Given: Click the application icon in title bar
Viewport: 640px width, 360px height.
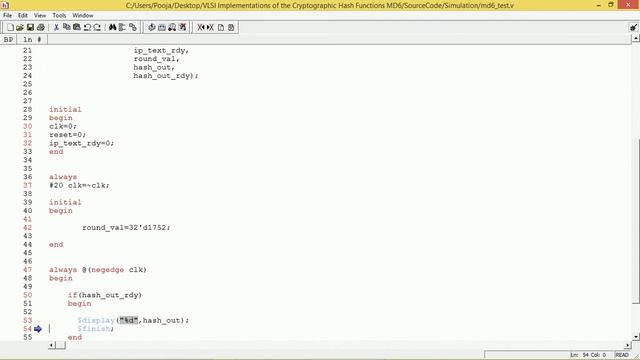Looking at the screenshot, I should coord(5,5).
